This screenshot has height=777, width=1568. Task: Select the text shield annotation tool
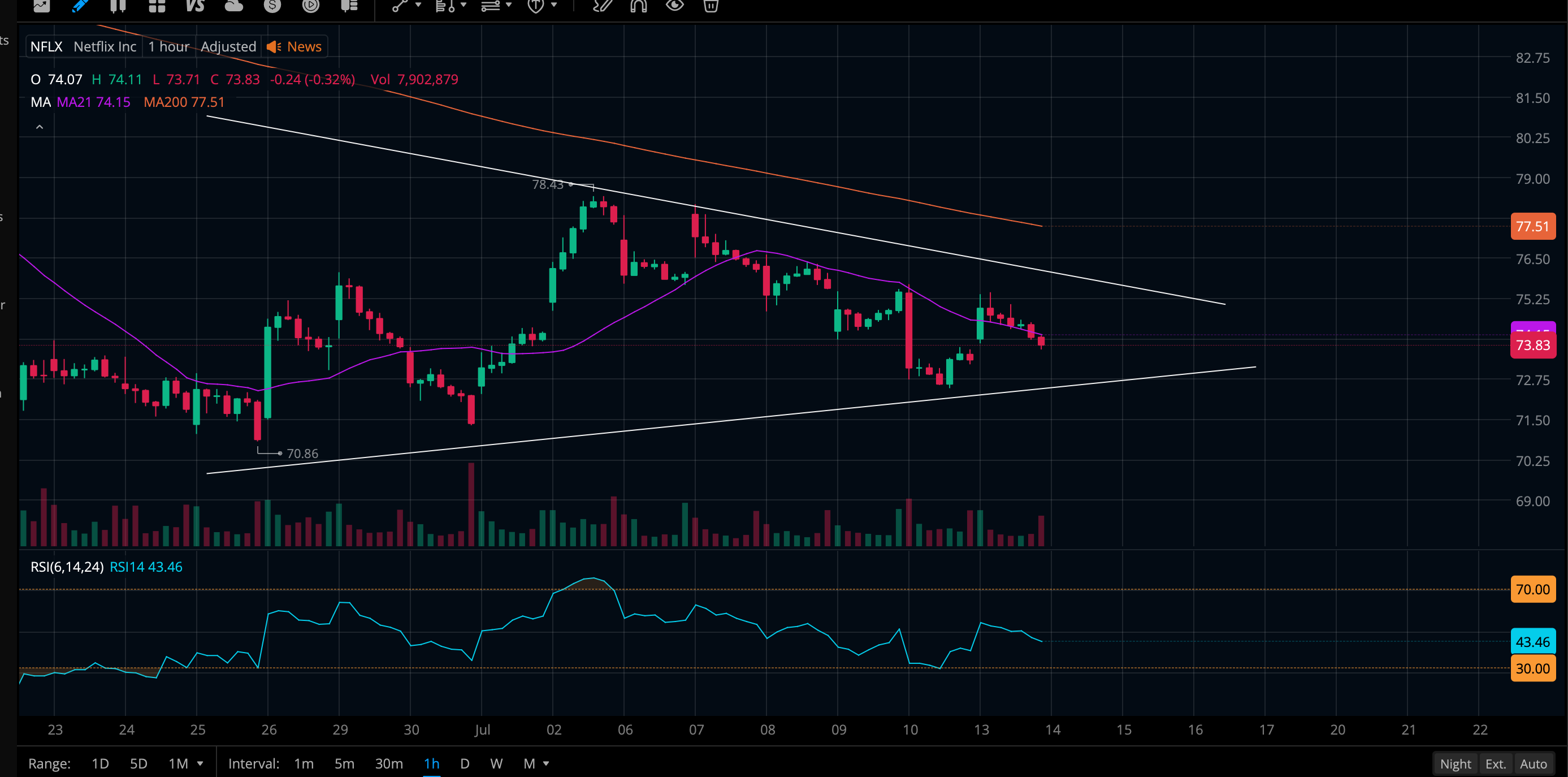pos(536,6)
